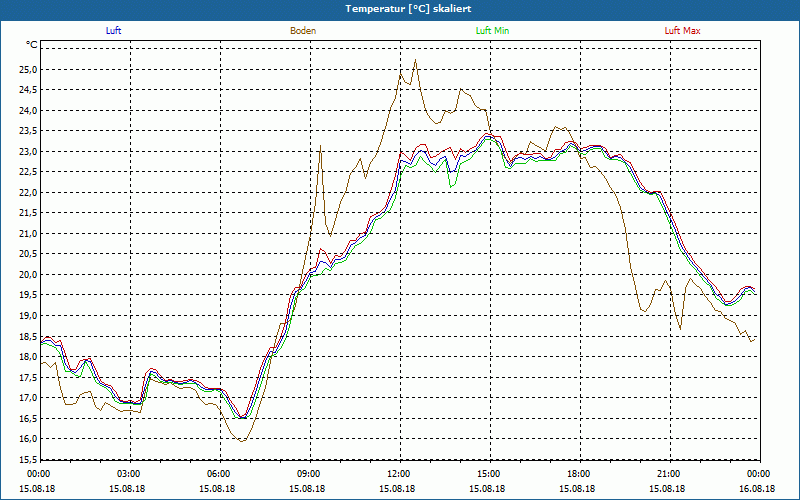
Task: Click the '16.08.18' date label
Action: point(758,488)
